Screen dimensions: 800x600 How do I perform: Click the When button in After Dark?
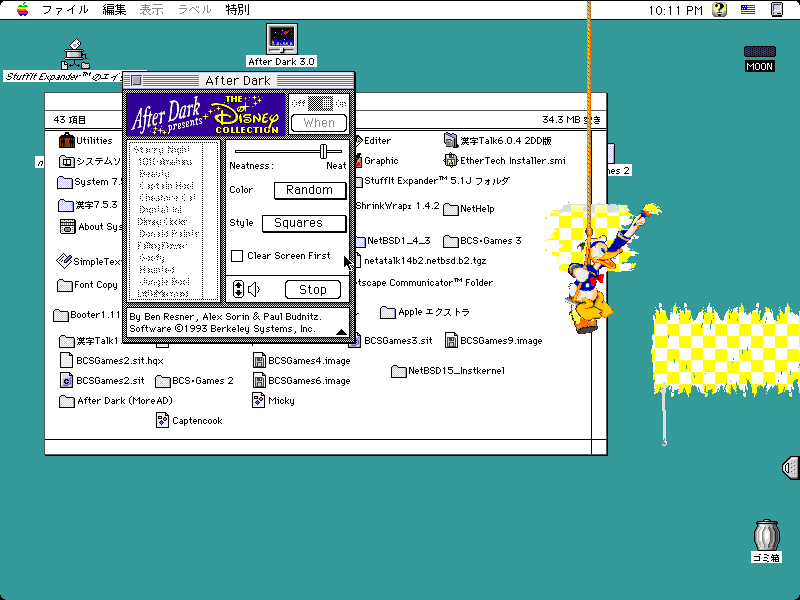(x=319, y=123)
